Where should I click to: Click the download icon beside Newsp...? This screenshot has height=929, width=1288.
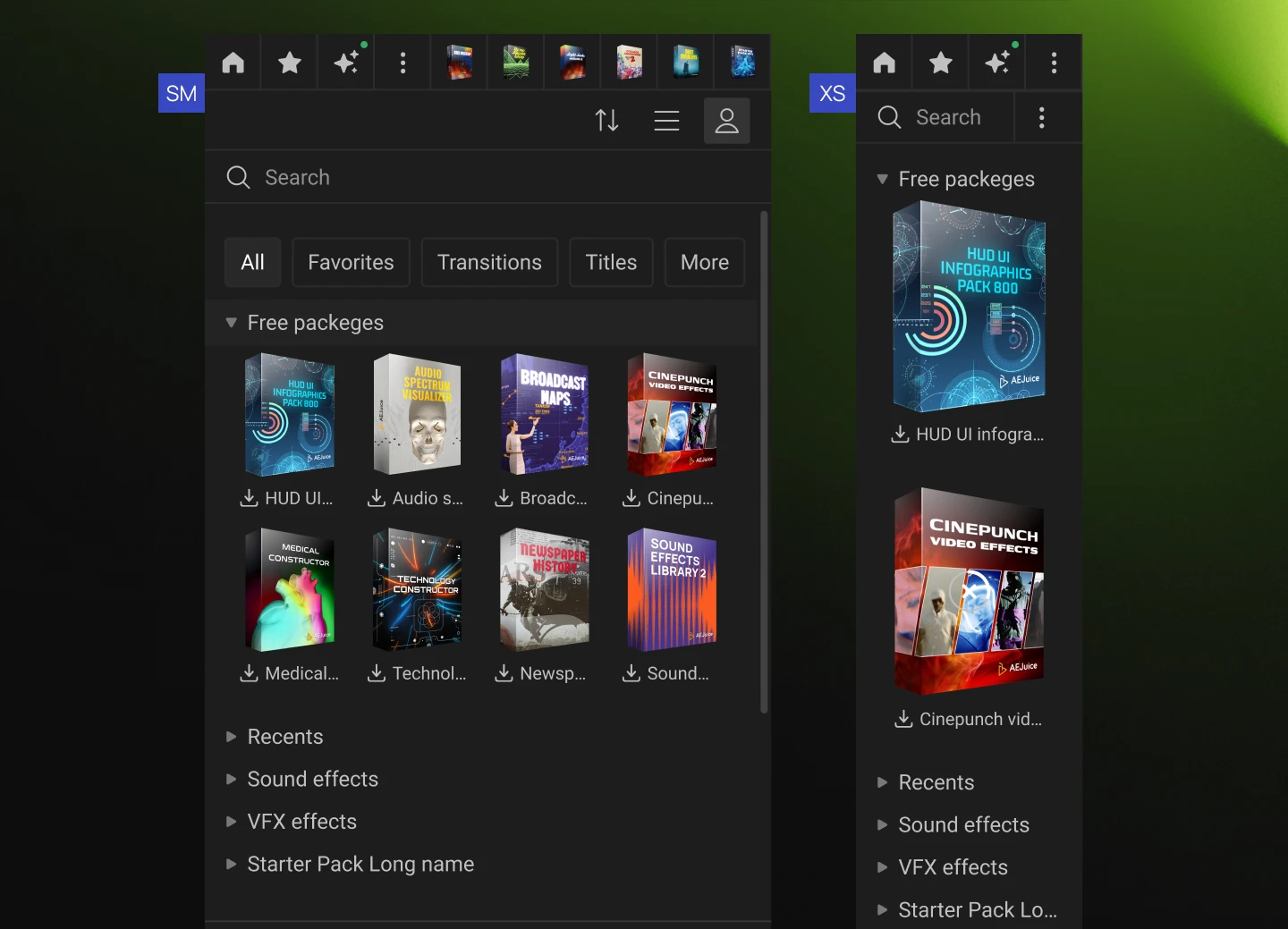click(x=504, y=673)
